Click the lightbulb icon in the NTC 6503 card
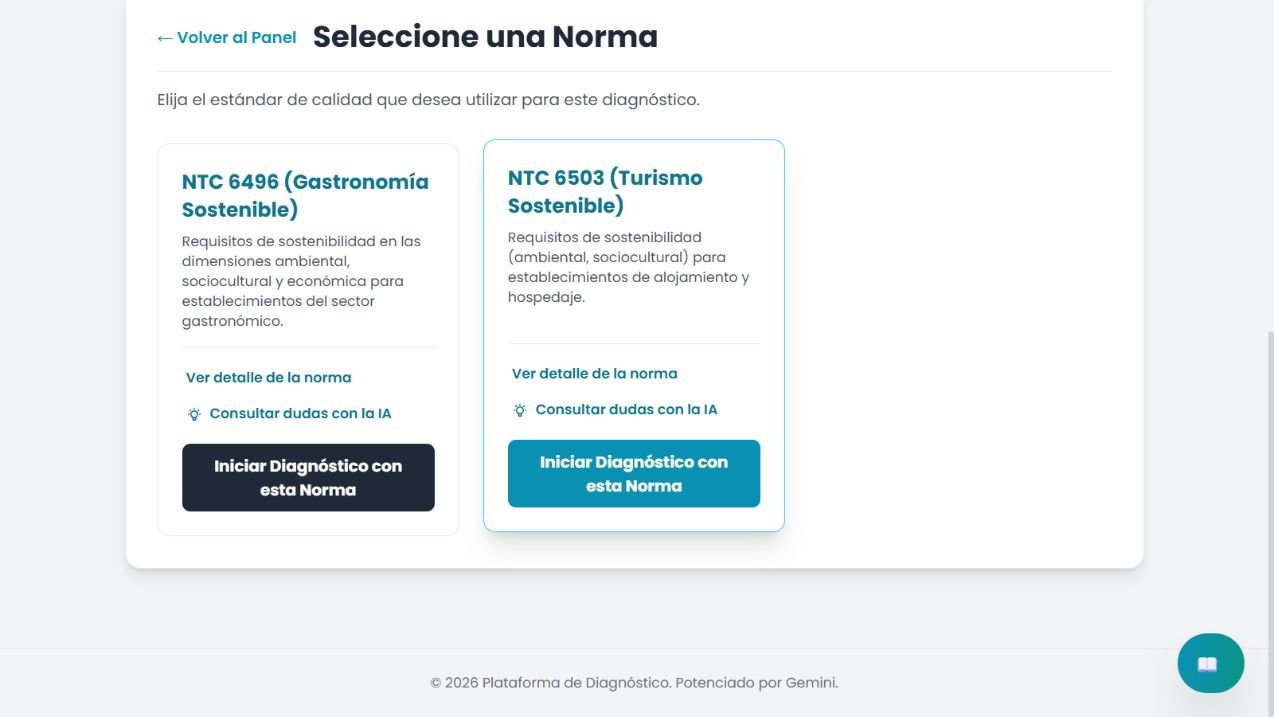This screenshot has height=717, width=1274. [520, 410]
